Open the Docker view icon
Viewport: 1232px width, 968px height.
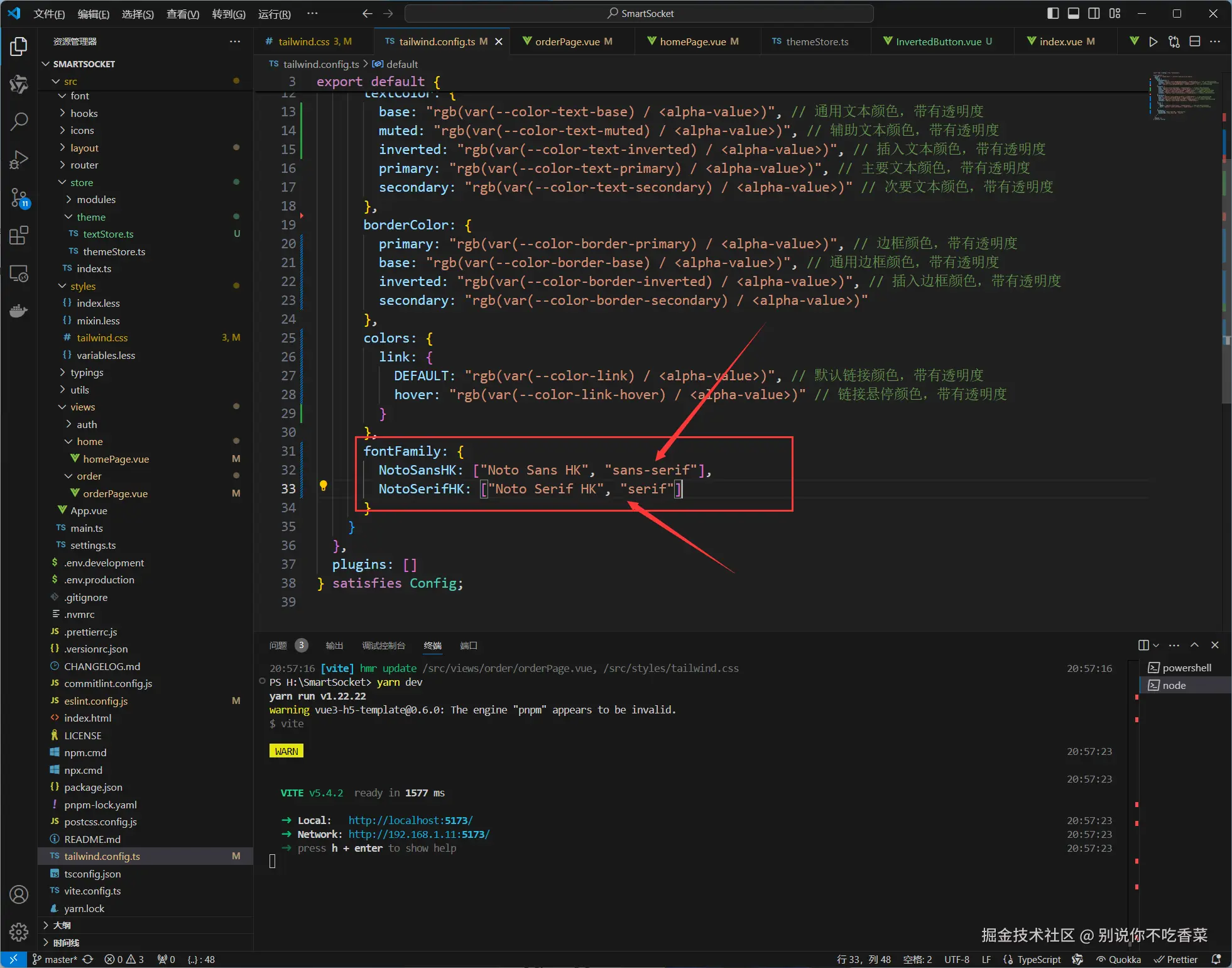(19, 311)
